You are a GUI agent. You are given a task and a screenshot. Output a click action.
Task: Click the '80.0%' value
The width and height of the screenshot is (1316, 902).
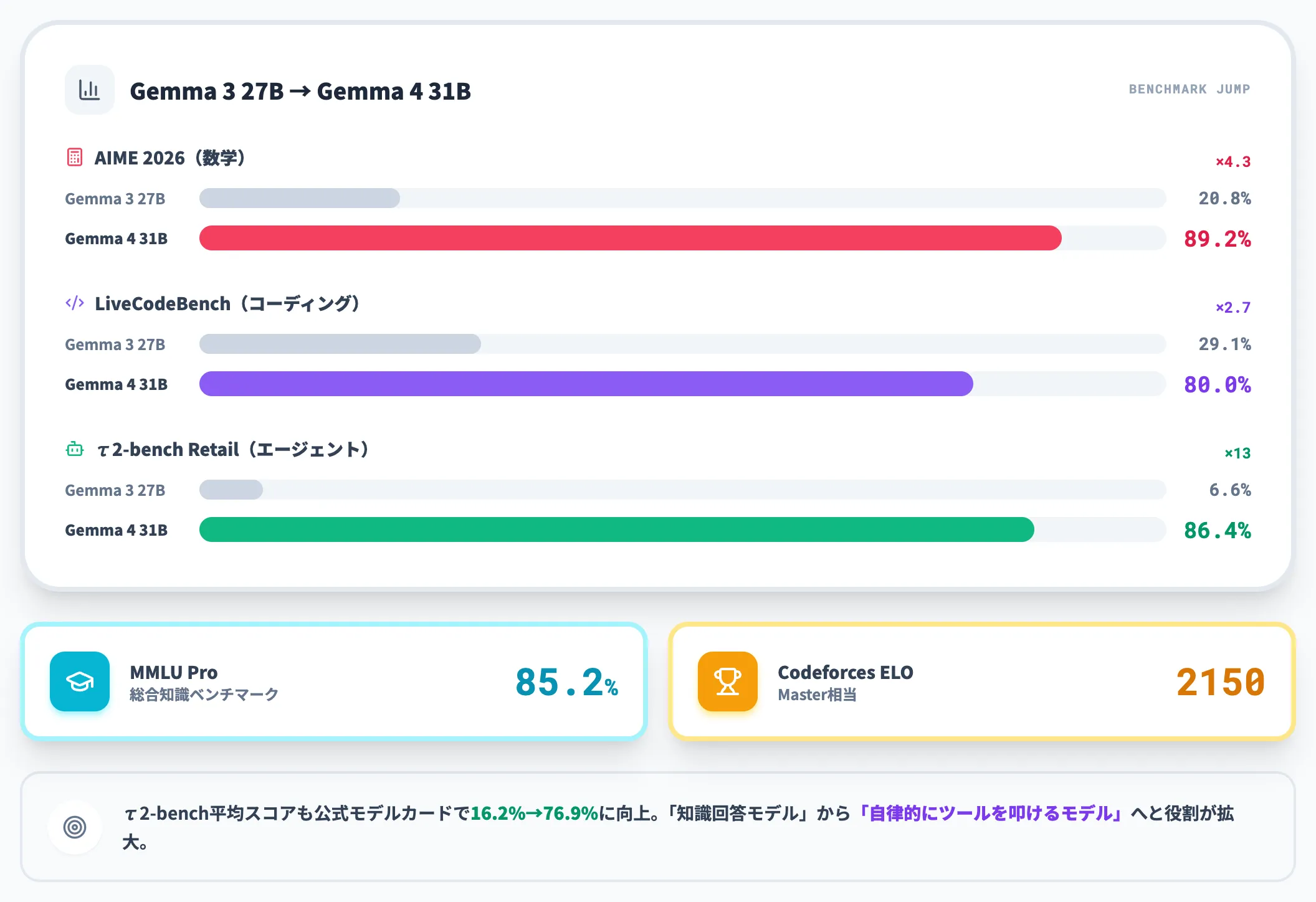point(1218,384)
